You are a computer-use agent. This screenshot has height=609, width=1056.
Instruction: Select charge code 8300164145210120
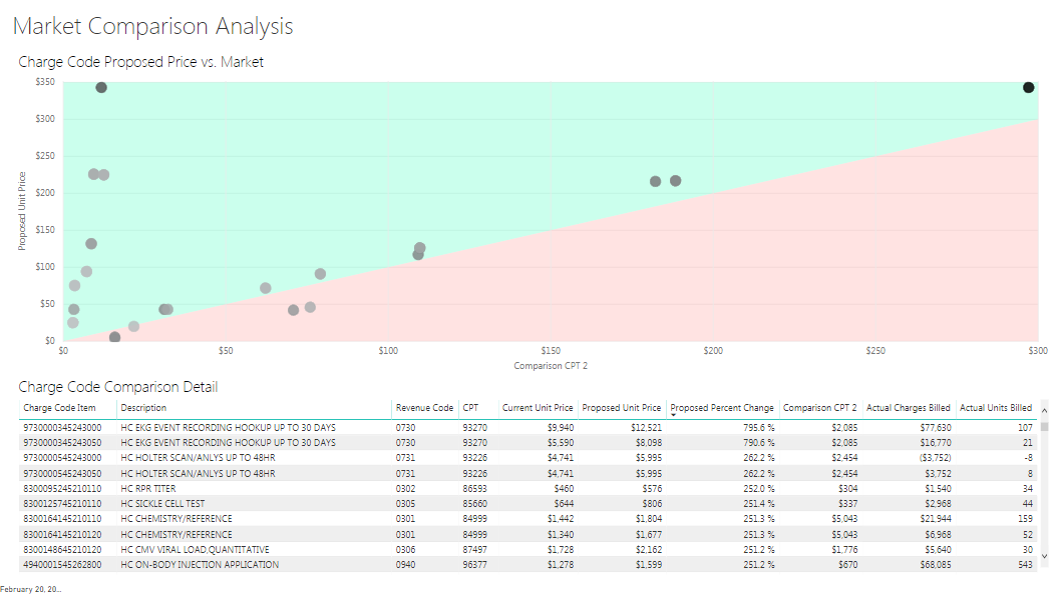click(x=62, y=534)
